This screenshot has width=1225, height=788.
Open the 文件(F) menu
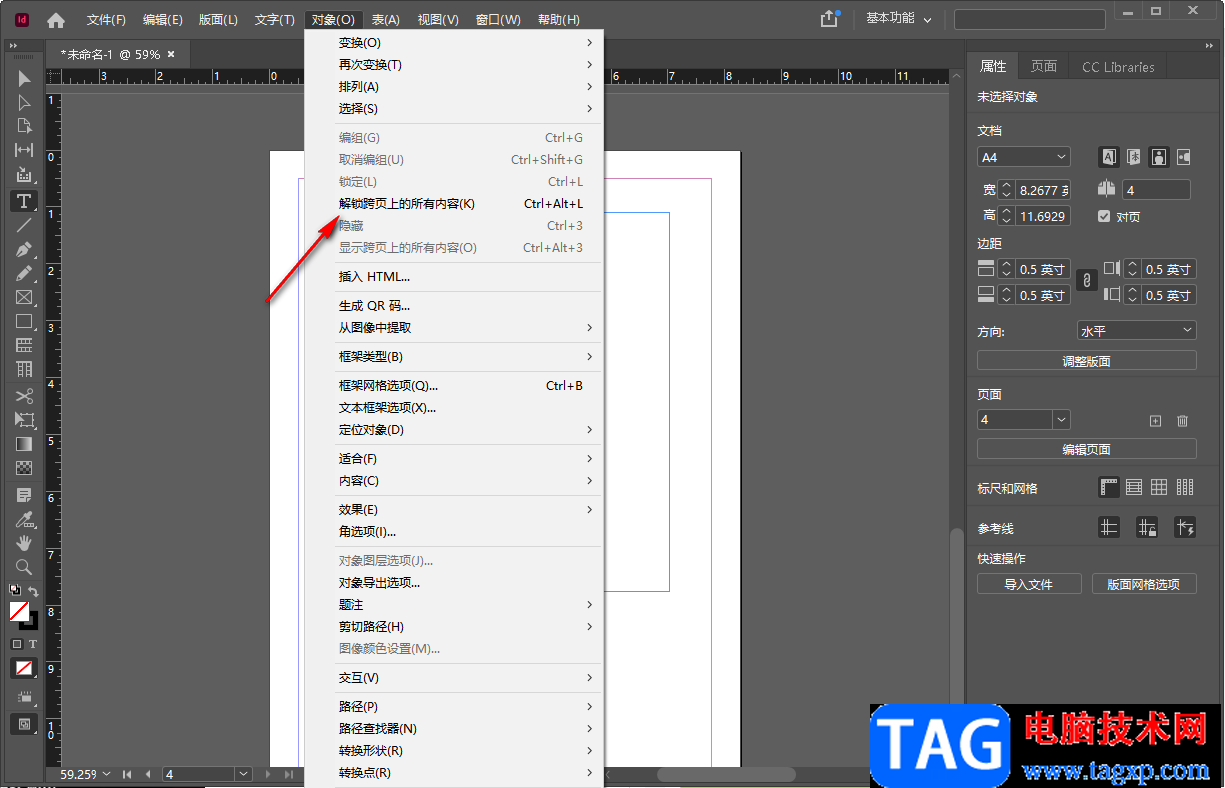[106, 20]
